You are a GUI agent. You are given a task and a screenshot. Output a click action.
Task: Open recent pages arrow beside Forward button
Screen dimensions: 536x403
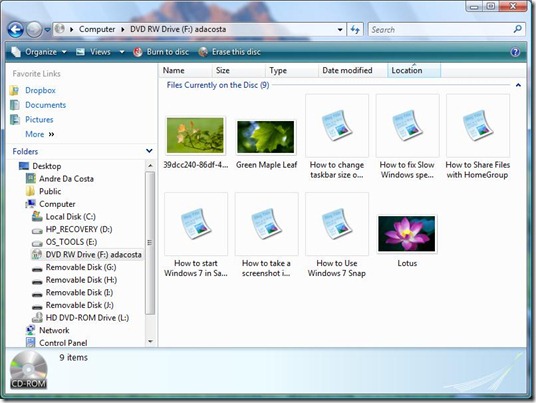(48, 30)
